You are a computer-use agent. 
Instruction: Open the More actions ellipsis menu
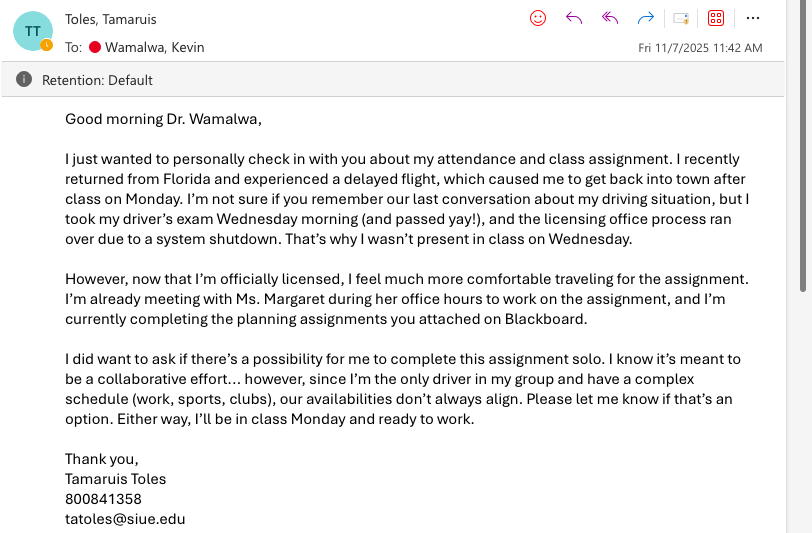click(x=753, y=18)
